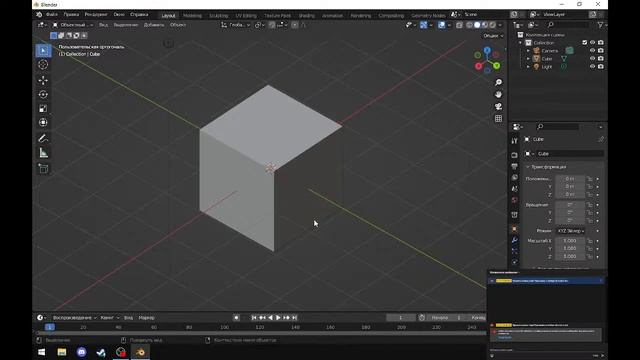The image size is (640, 360).
Task: Open the XYZ Euler rotation mode dropdown
Action: click(570, 231)
